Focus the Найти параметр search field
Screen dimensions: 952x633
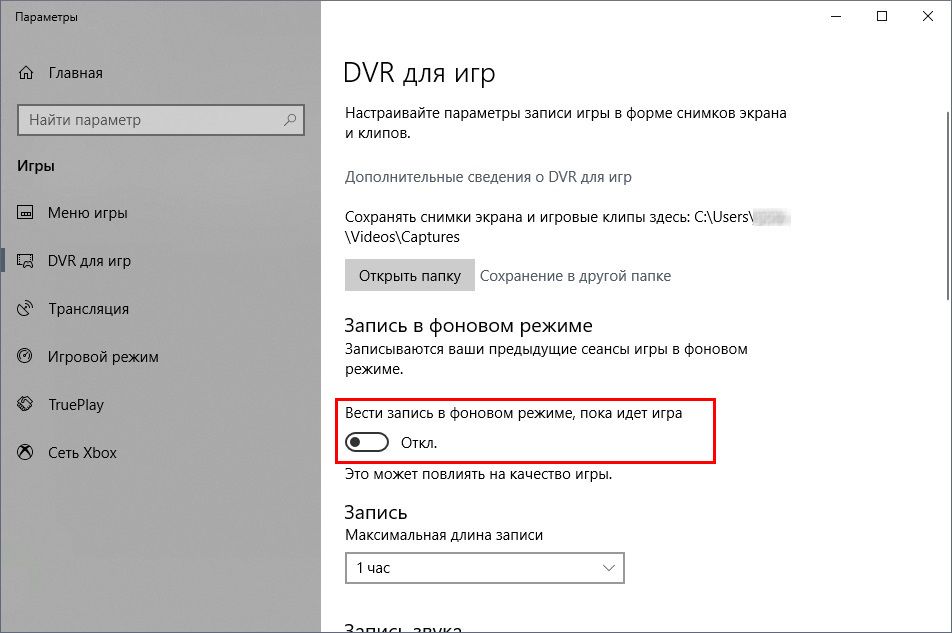click(150, 120)
